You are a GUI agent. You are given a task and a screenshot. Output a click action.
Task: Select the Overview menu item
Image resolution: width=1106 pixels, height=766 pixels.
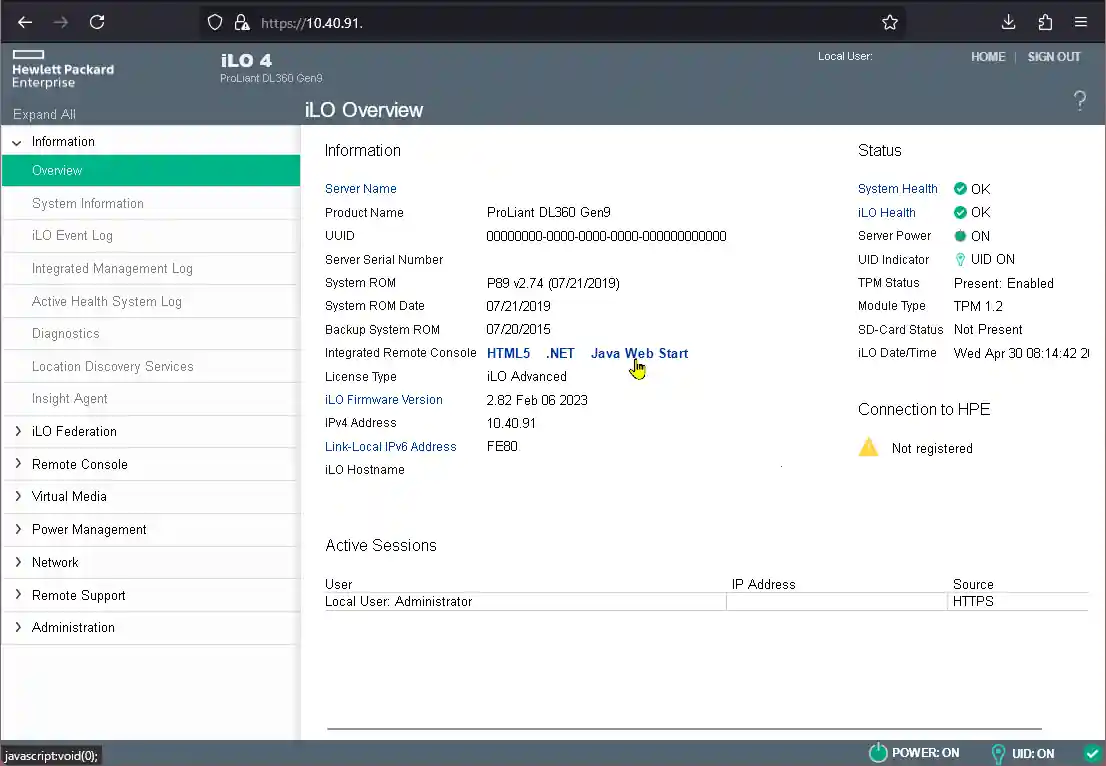point(151,171)
